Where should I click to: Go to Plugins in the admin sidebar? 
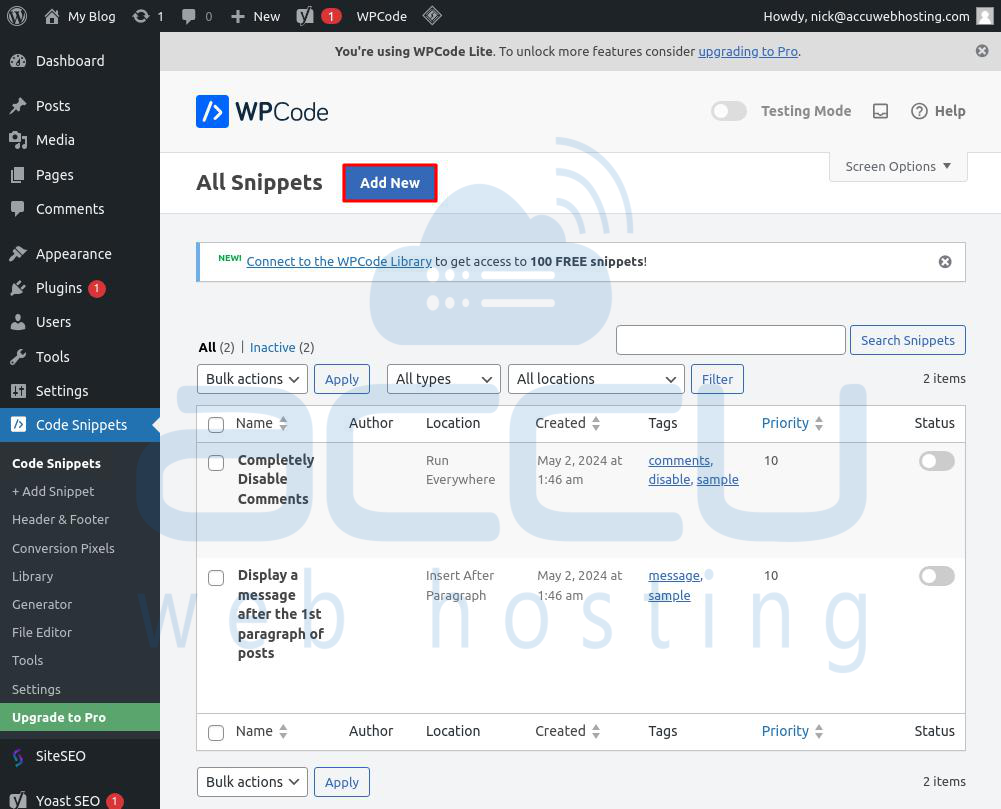tap(59, 288)
